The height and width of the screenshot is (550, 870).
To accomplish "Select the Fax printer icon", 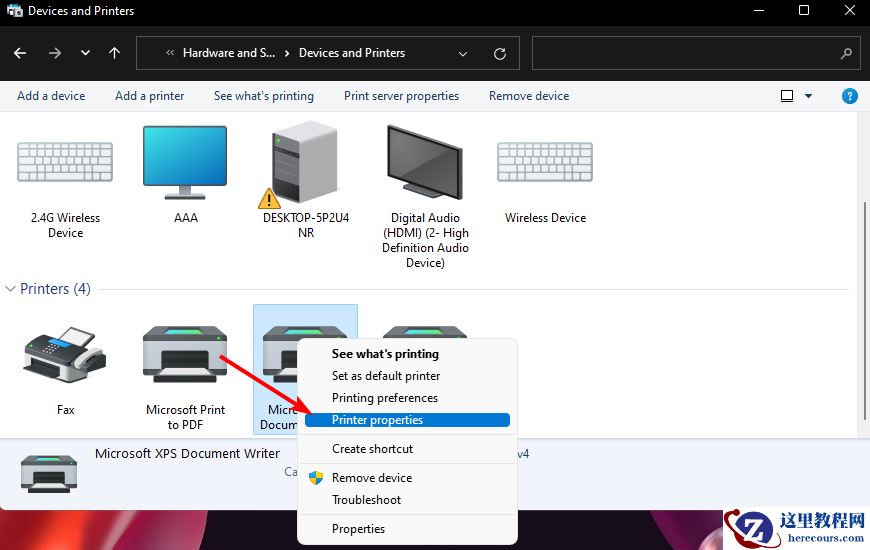I will 65,355.
